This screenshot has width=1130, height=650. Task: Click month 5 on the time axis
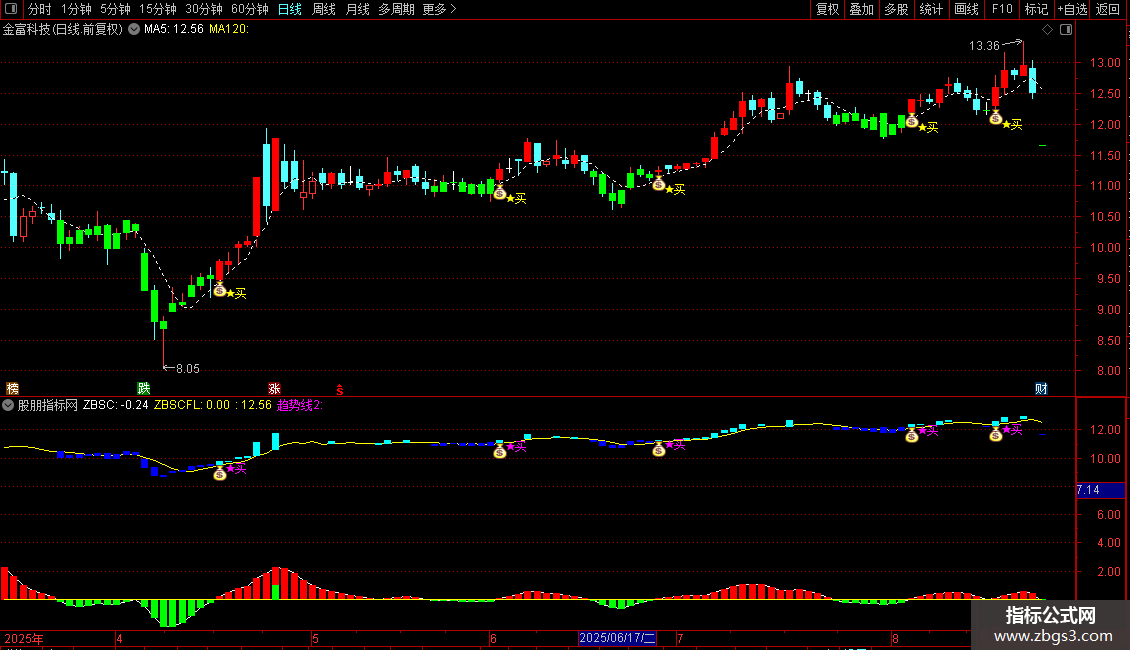coord(315,638)
